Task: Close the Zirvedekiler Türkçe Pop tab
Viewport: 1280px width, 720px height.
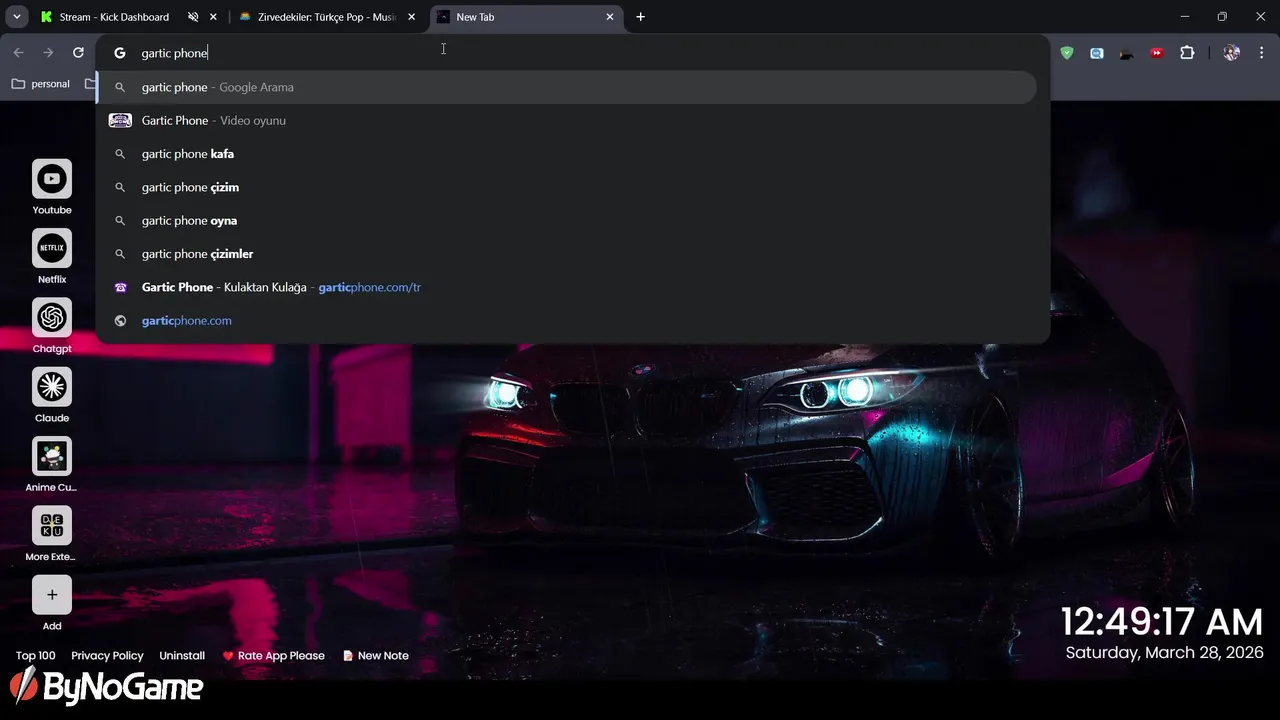Action: coord(412,17)
